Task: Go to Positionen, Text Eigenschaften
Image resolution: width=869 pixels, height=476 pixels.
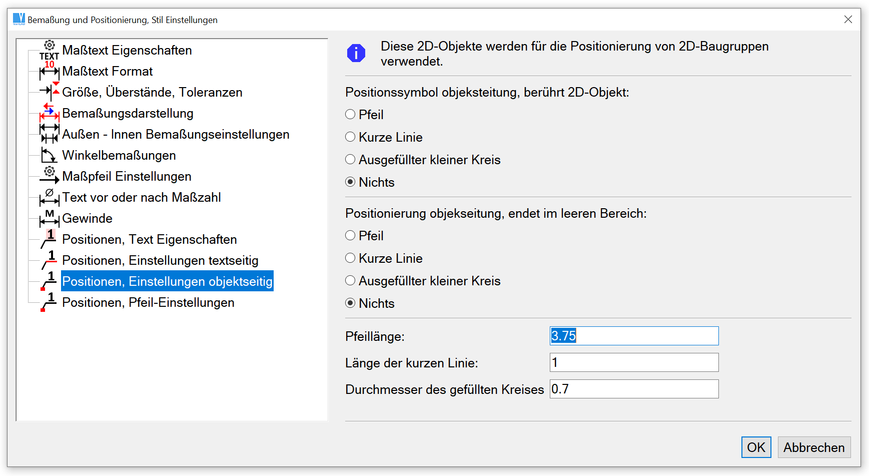Action: pos(149,239)
